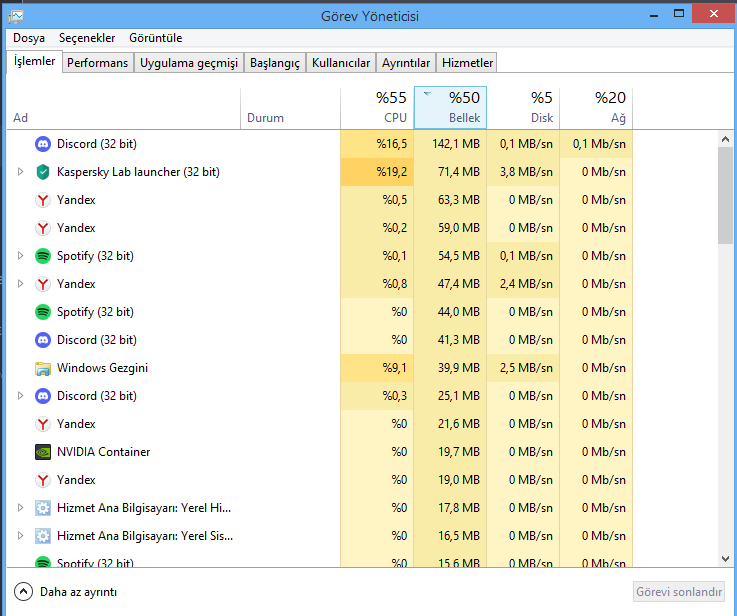This screenshot has width=737, height=616.
Task: Click the %16,5 CPU value for Discord
Action: pyautogui.click(x=392, y=144)
